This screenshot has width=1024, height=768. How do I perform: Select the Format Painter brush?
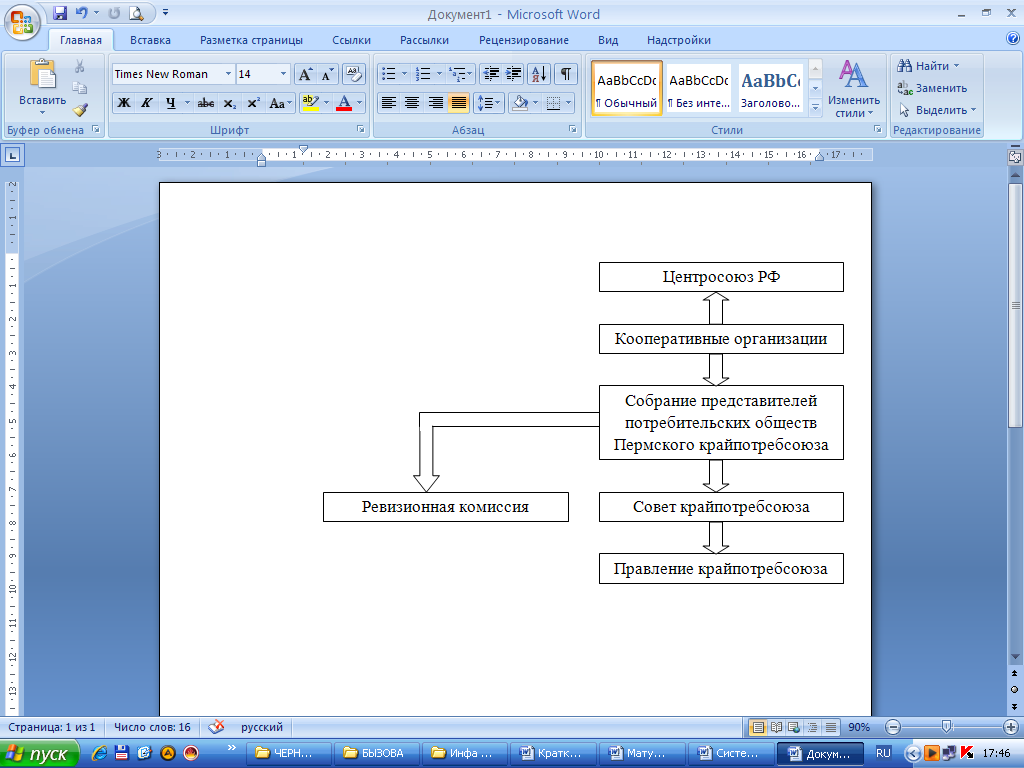[80, 109]
